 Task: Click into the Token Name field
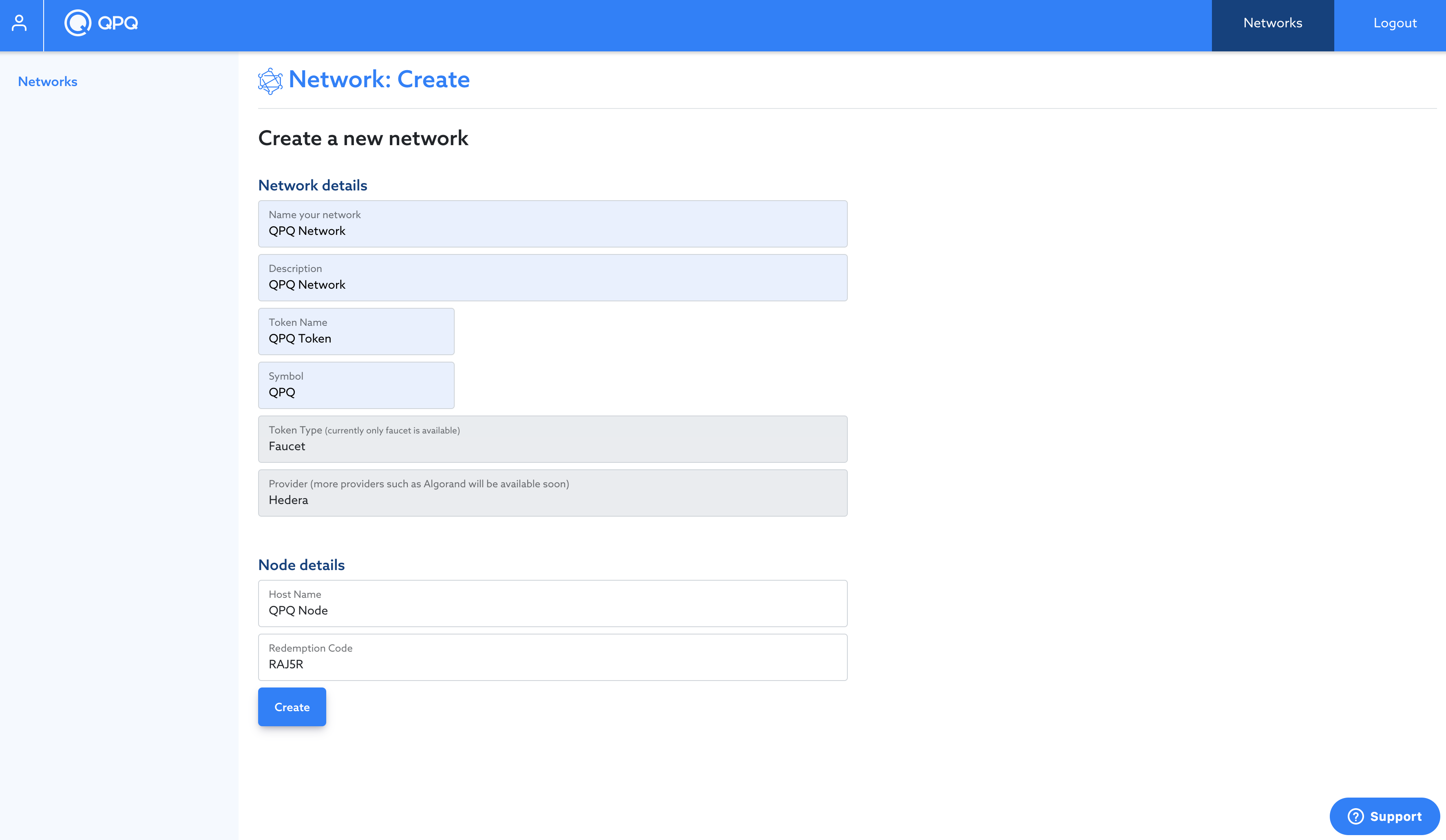[356, 331]
